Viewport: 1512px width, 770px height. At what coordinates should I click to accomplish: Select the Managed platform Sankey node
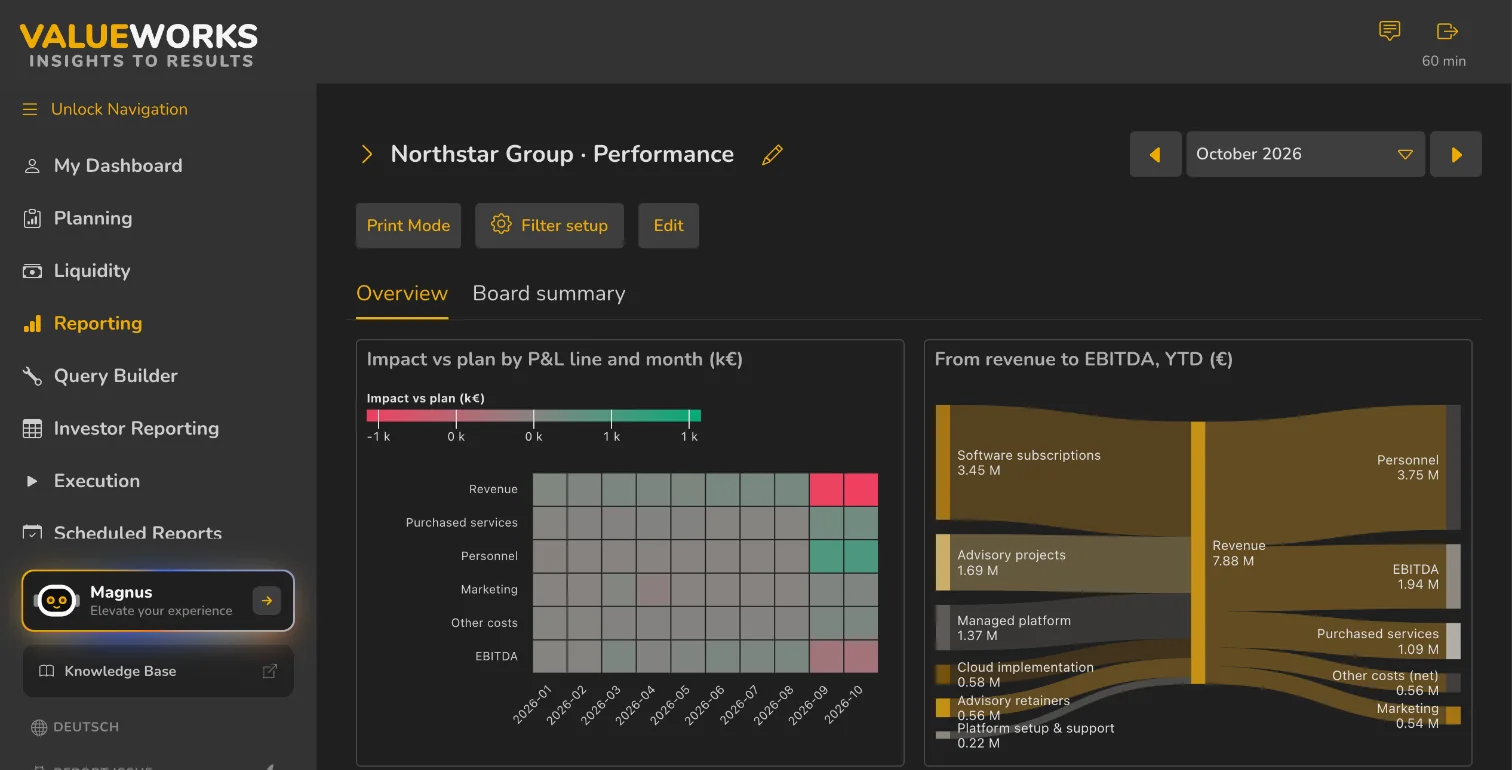pyautogui.click(x=943, y=628)
